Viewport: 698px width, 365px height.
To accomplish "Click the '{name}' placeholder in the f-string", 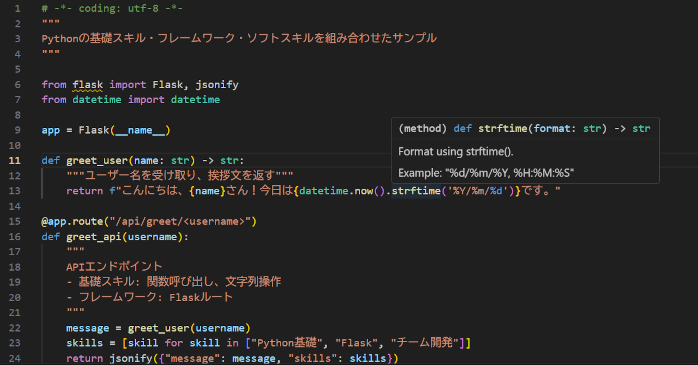I will pos(207,191).
